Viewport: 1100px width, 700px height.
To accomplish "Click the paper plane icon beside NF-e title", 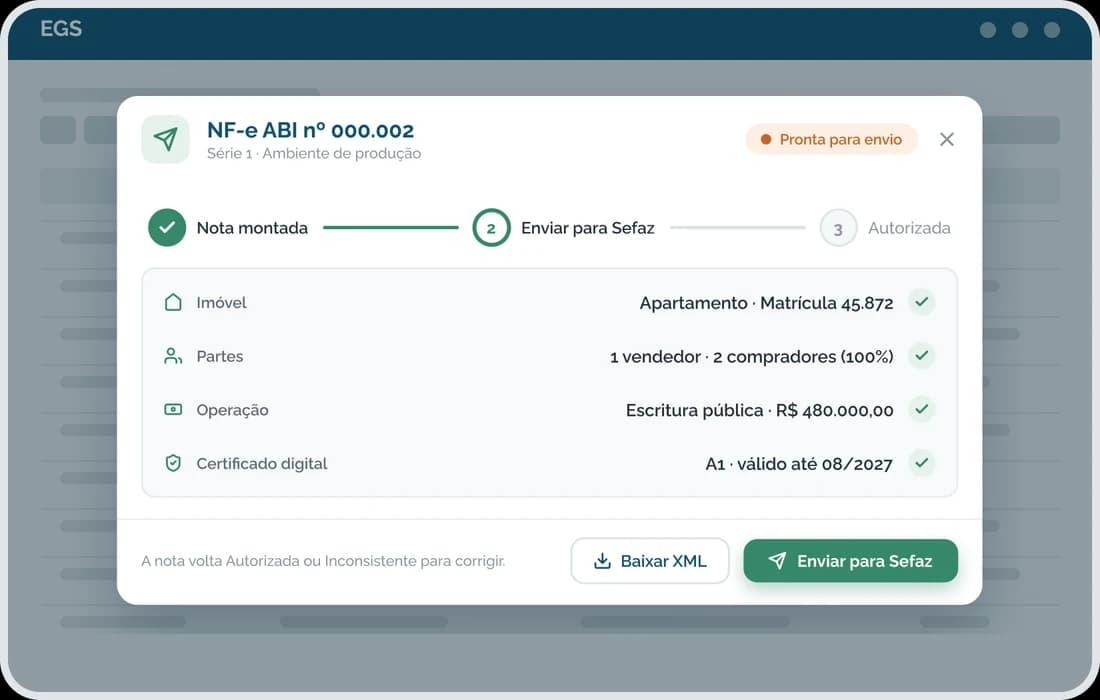I will pyautogui.click(x=166, y=139).
